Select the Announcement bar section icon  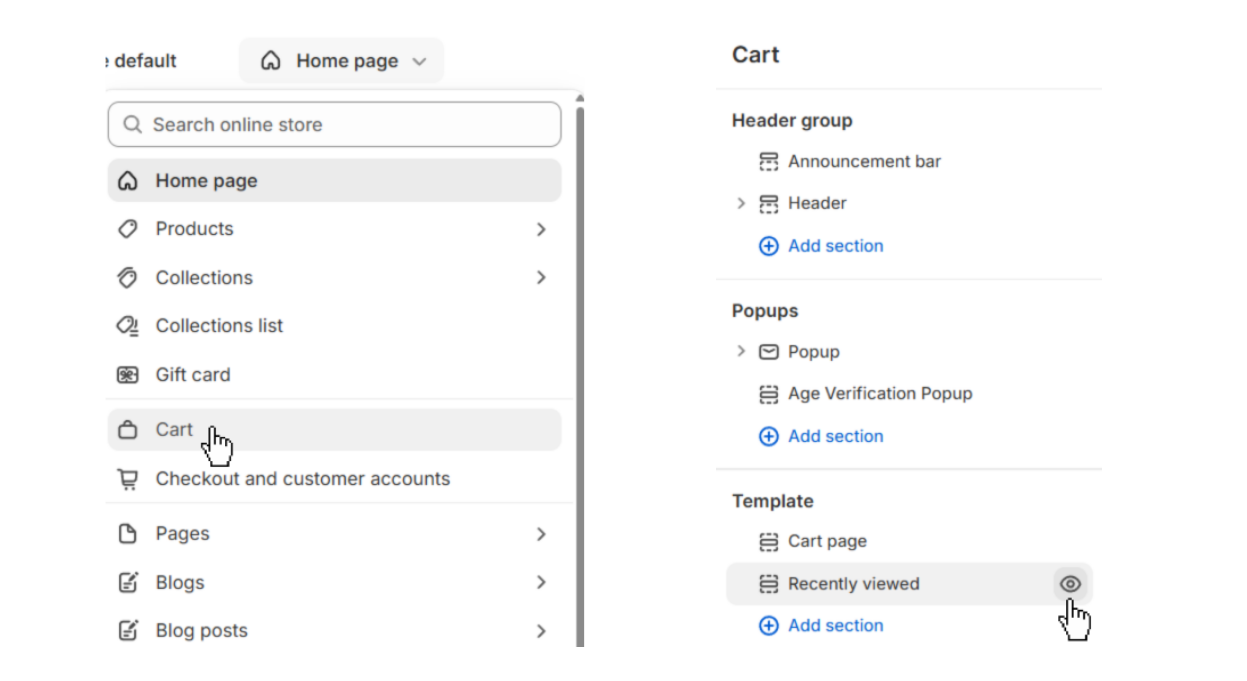pyautogui.click(x=768, y=161)
